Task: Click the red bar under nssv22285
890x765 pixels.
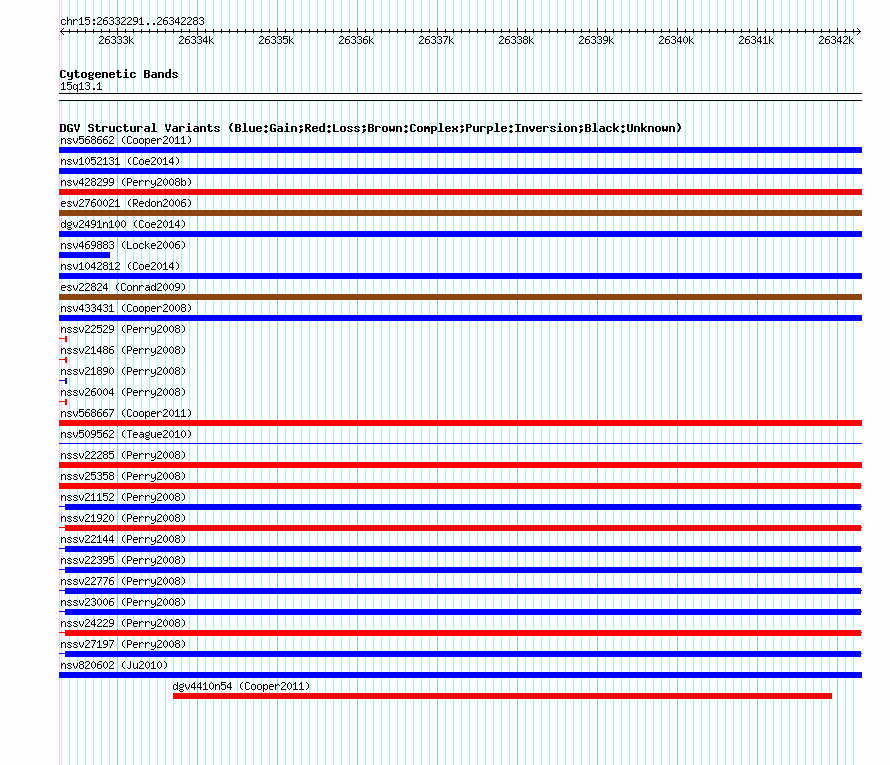Action: (x=460, y=465)
